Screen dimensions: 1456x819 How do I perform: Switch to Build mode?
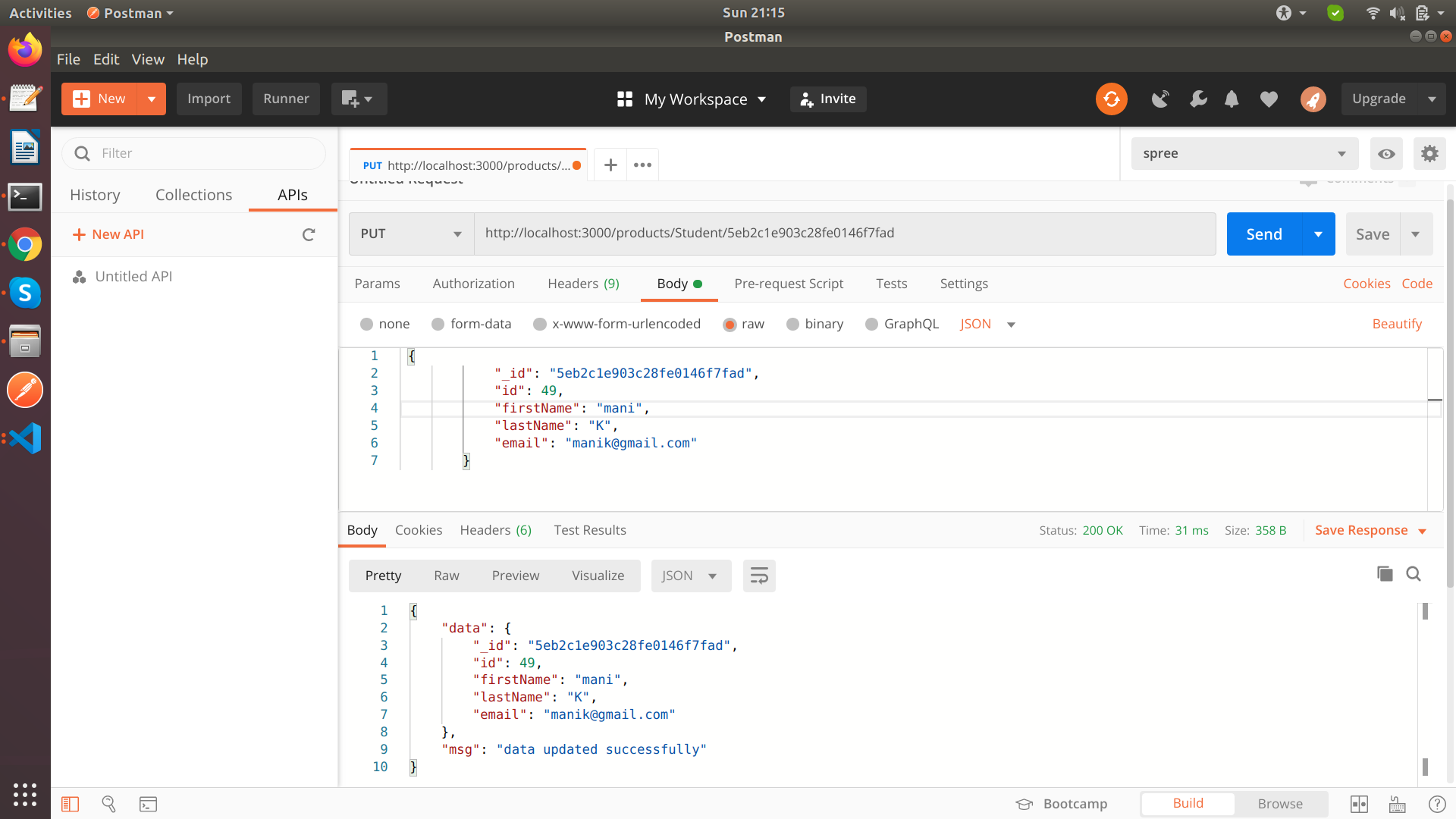[x=1188, y=804]
